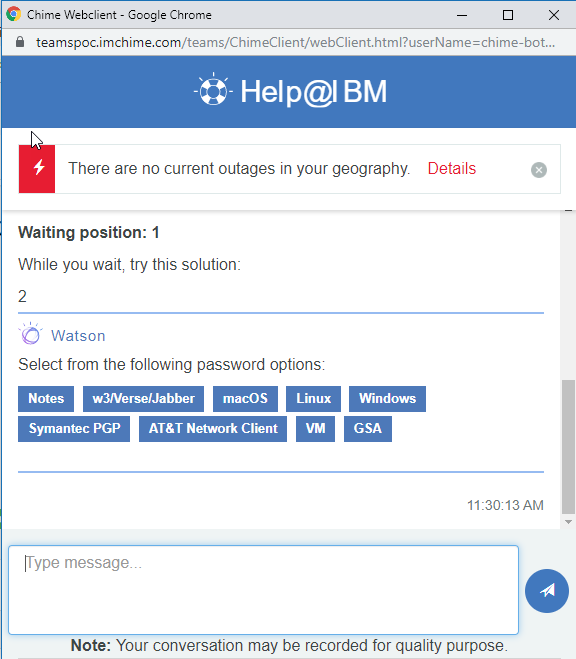This screenshot has width=576, height=659.
Task: Select the Notes password option
Action: tap(46, 399)
